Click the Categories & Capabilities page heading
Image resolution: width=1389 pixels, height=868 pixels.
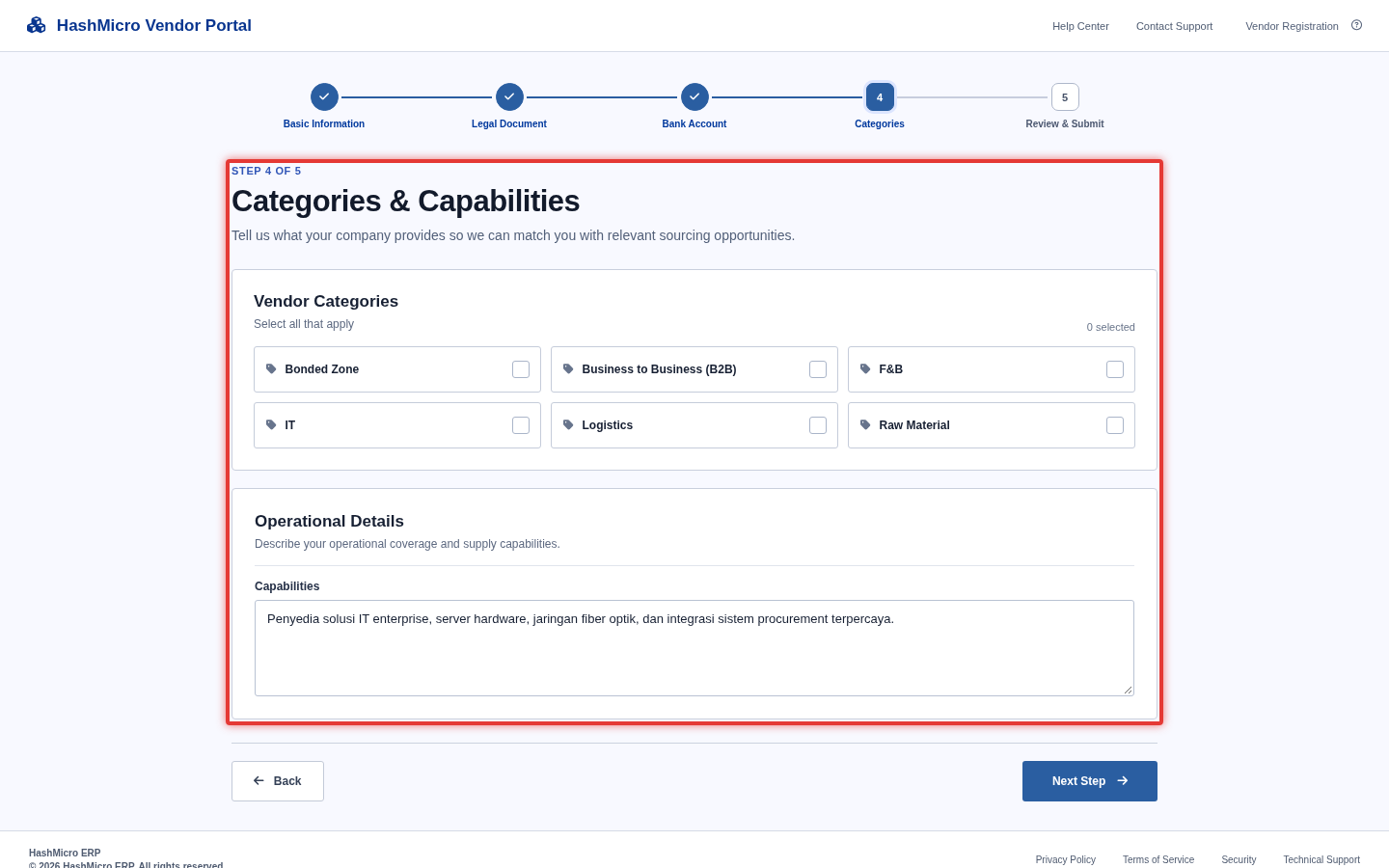pyautogui.click(x=405, y=201)
